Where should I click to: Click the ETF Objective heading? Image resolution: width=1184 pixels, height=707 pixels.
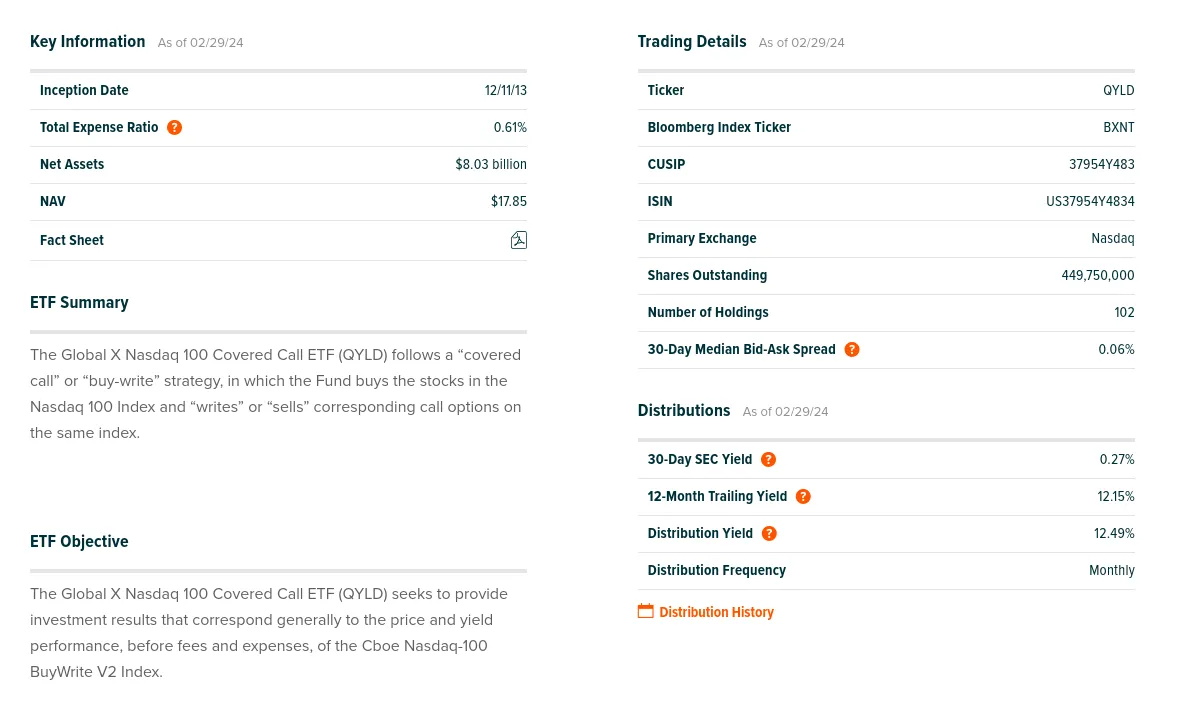[79, 542]
